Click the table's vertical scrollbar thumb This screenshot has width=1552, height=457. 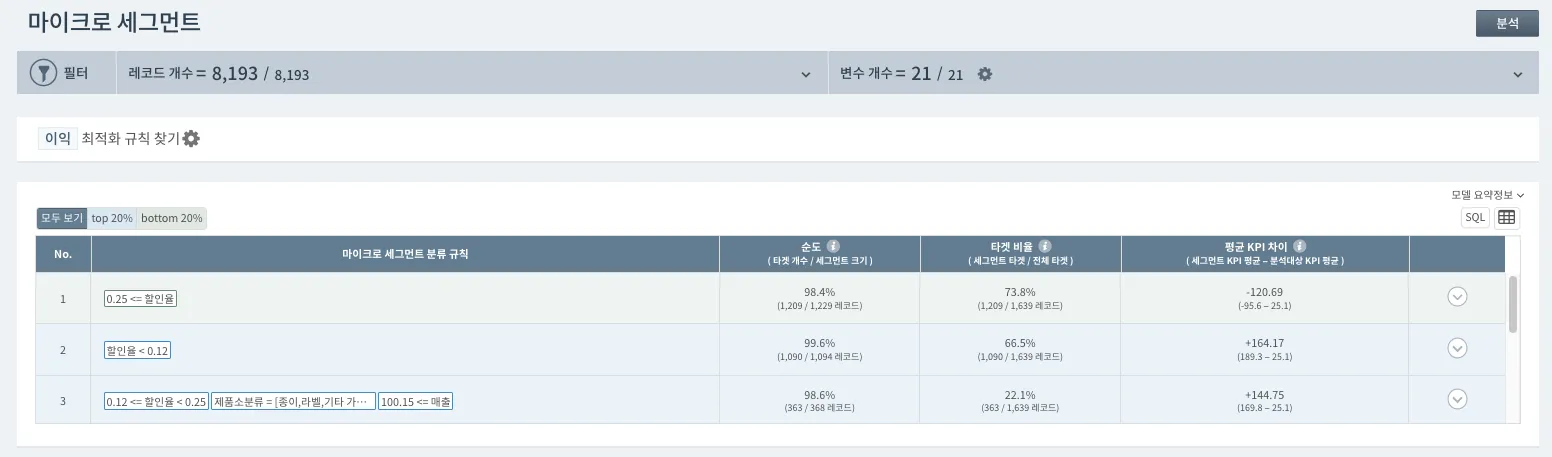tap(1513, 304)
